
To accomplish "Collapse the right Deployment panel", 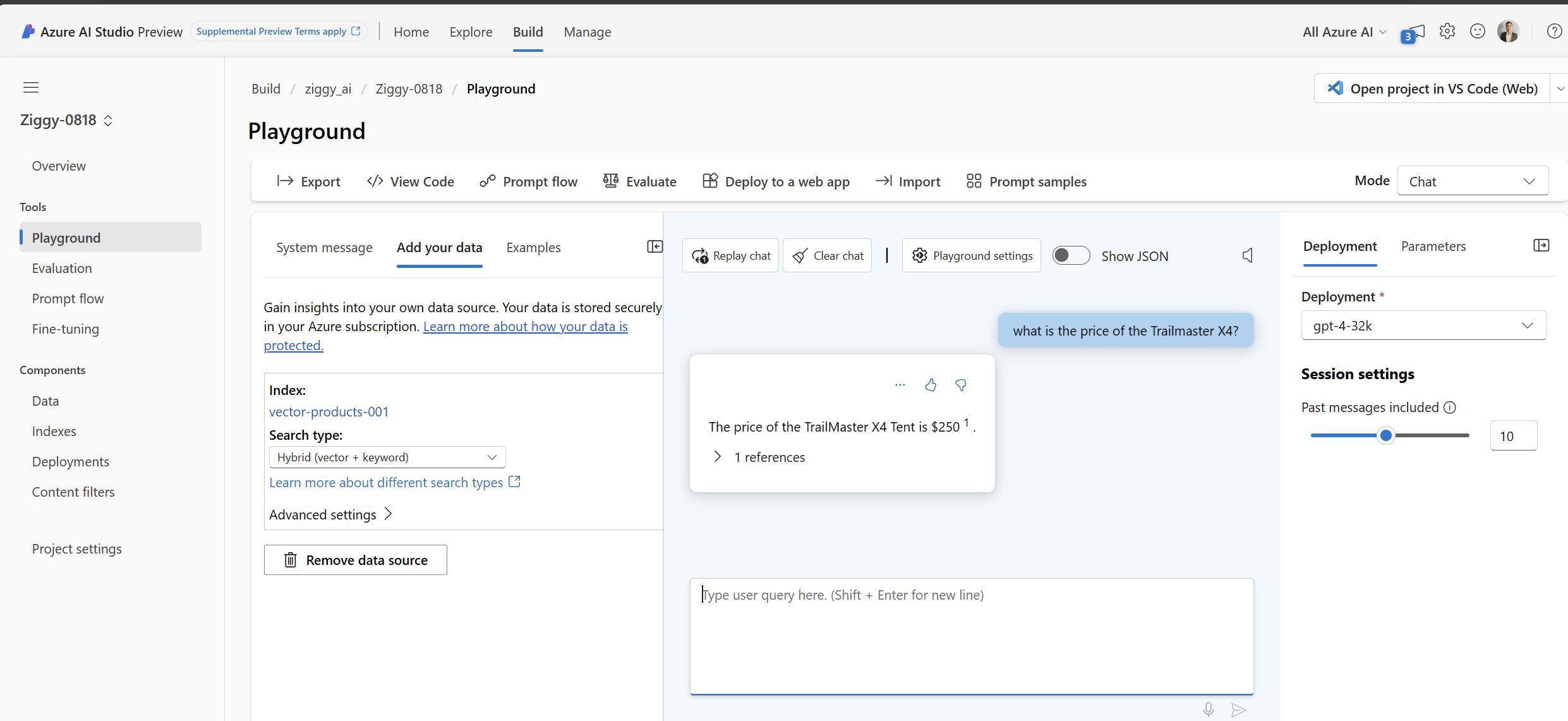I will pos(1541,245).
